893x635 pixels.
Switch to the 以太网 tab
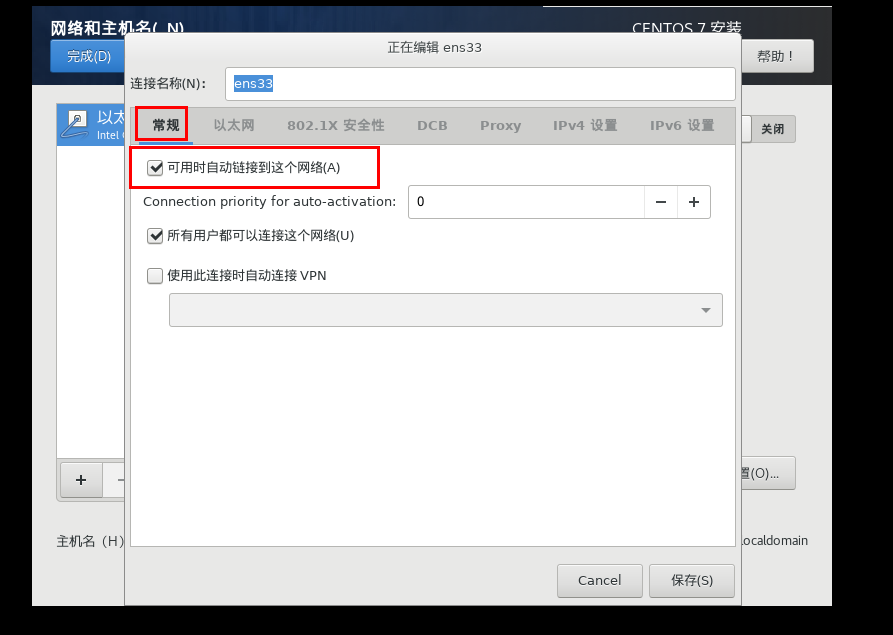click(234, 125)
